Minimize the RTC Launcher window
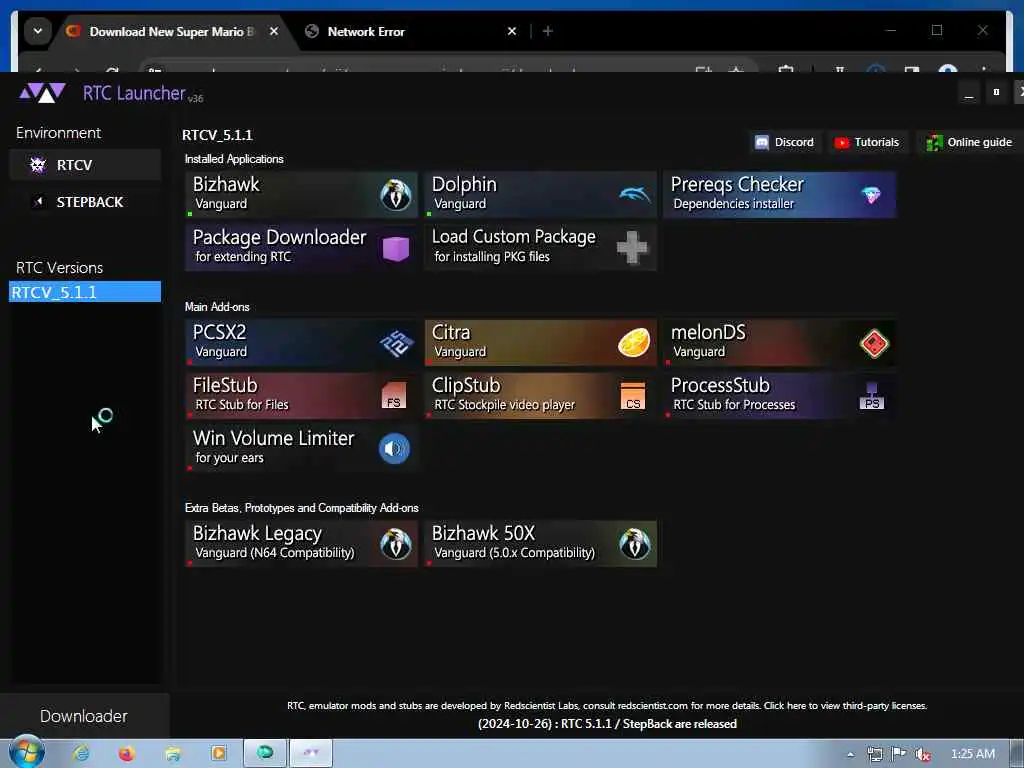 [968, 93]
